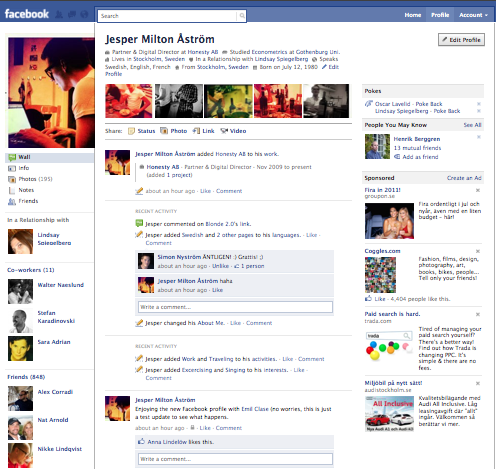Go to Home in top bar
This screenshot has height=469, width=496.
pos(413,15)
